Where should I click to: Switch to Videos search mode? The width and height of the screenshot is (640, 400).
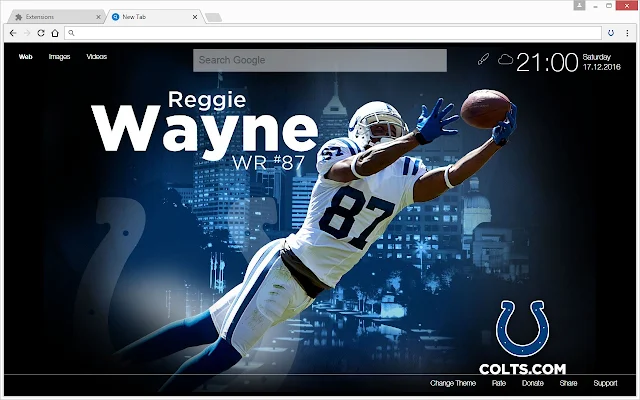pyautogui.click(x=97, y=57)
